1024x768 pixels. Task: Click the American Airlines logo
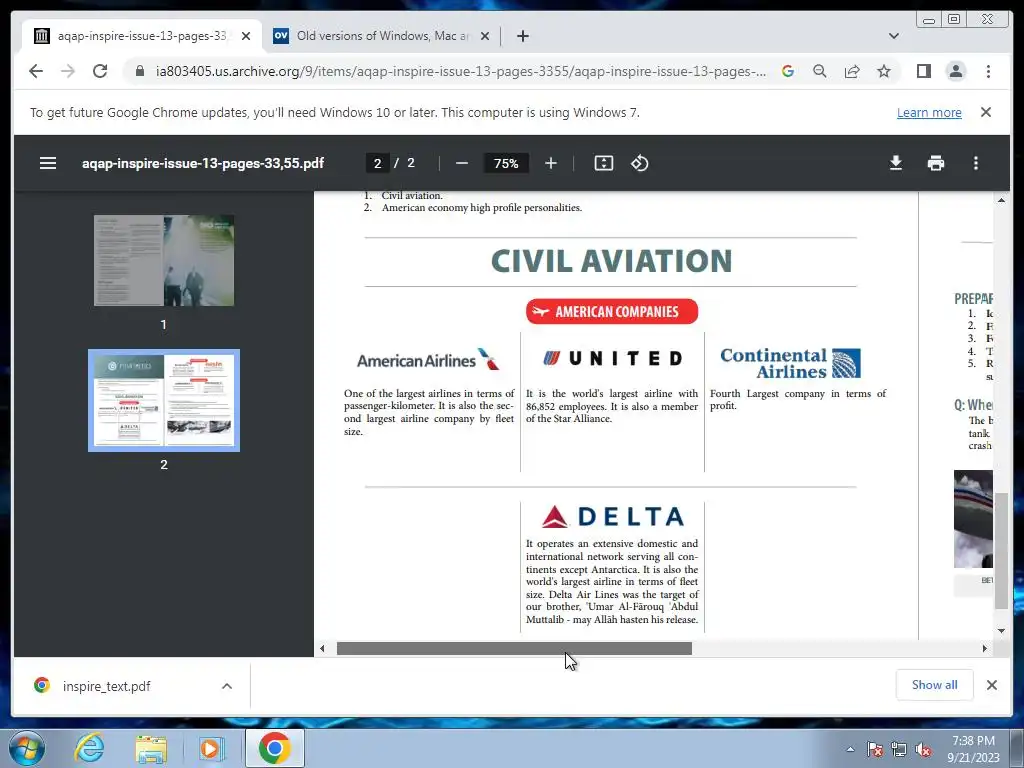point(428,360)
